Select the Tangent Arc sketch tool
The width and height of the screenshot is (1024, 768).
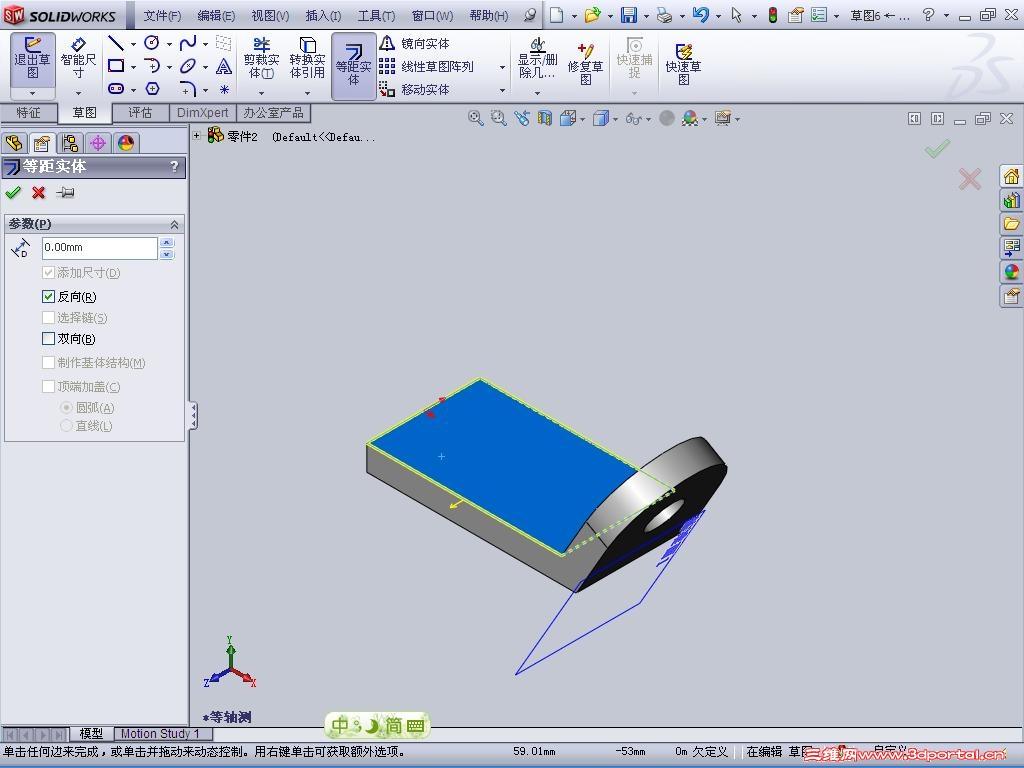point(152,66)
